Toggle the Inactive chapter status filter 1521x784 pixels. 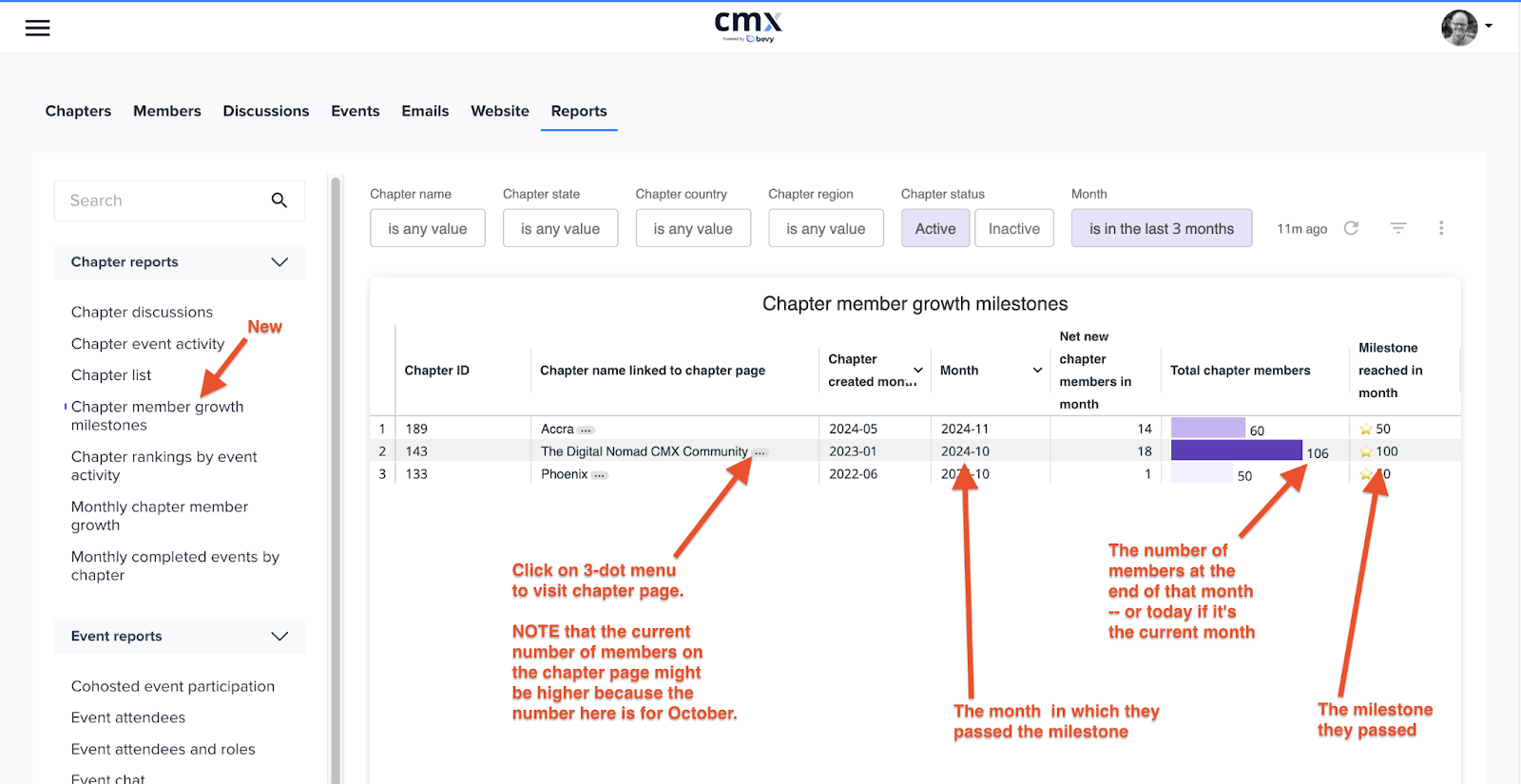tap(1013, 229)
